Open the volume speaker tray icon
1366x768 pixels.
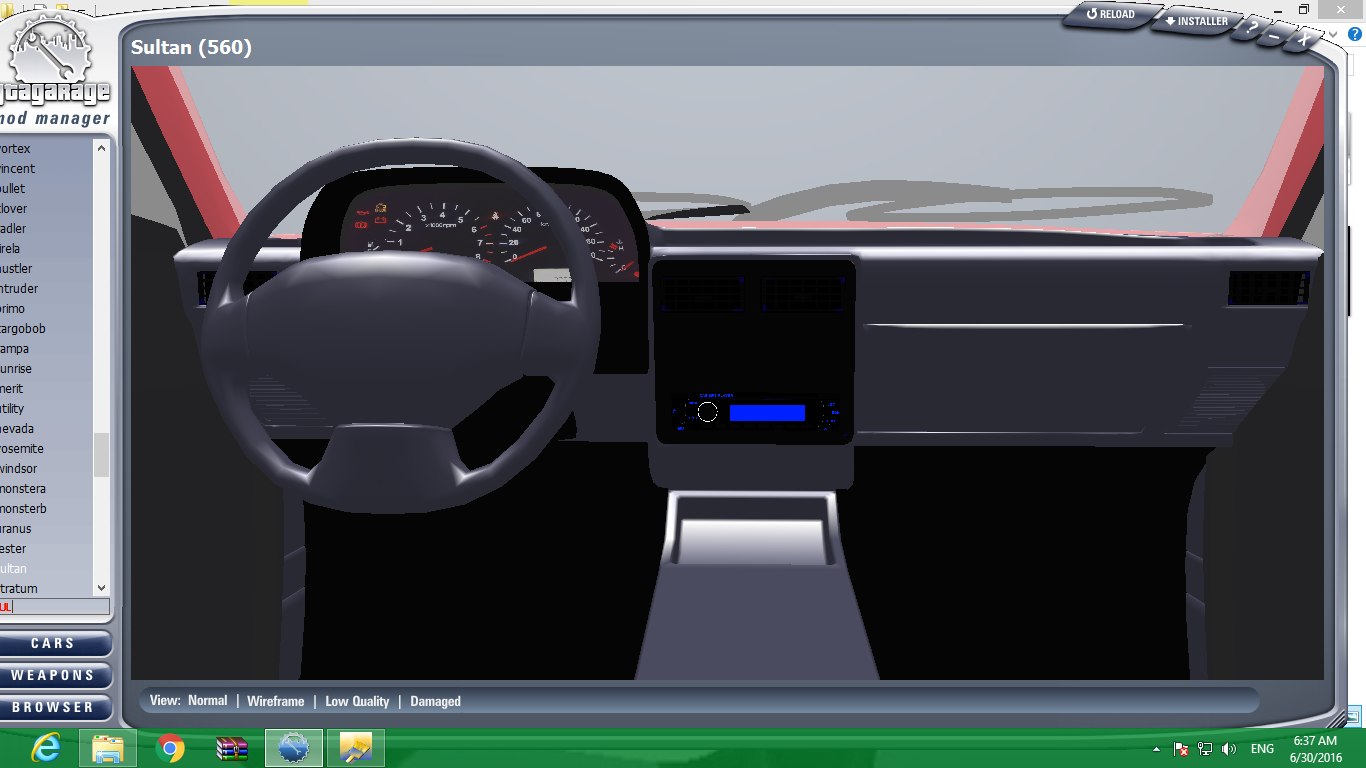1229,749
